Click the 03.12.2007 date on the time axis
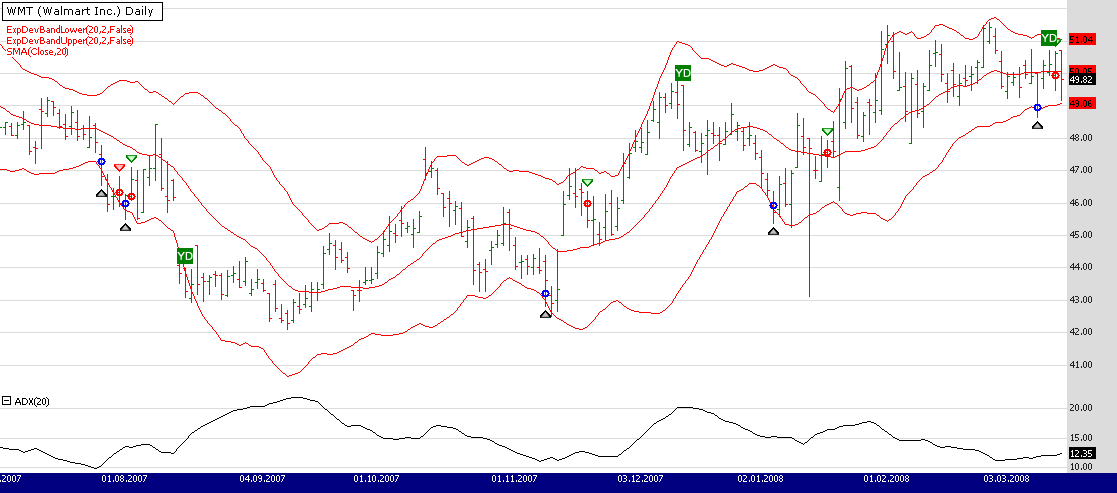This screenshot has width=1117, height=493. click(x=635, y=479)
